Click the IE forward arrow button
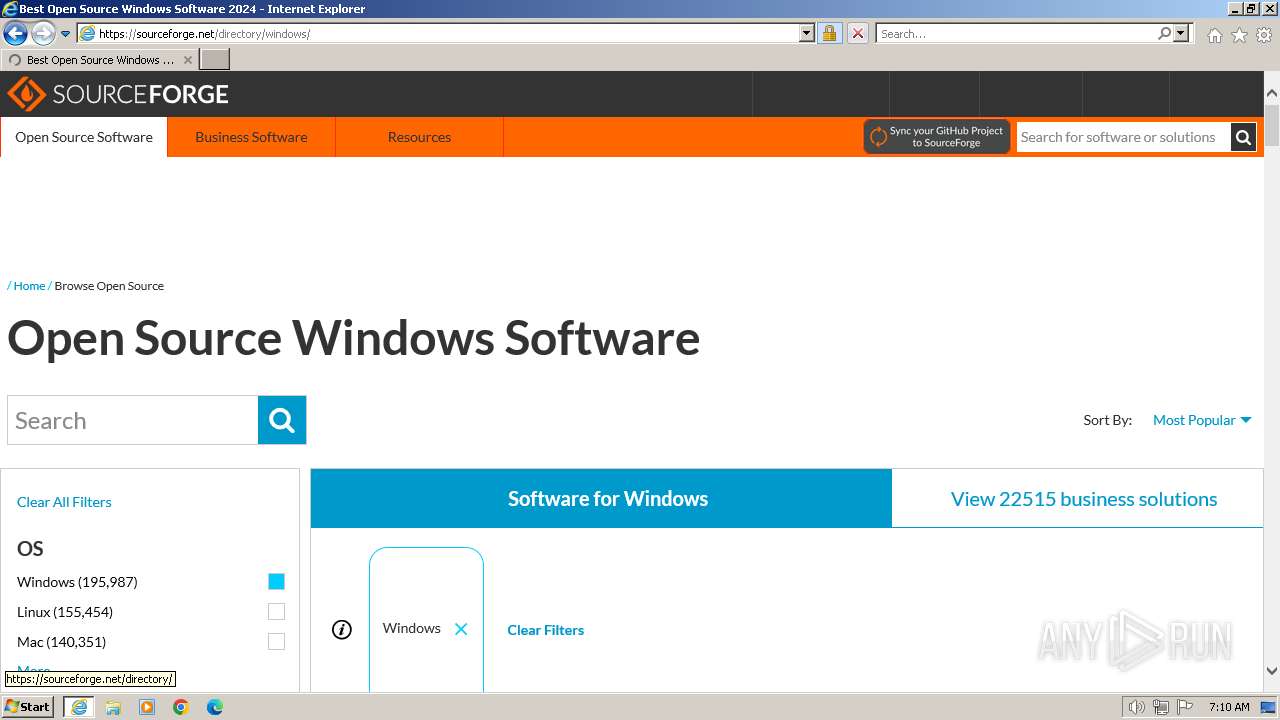Screen dimensions: 1280x720 (42, 33)
